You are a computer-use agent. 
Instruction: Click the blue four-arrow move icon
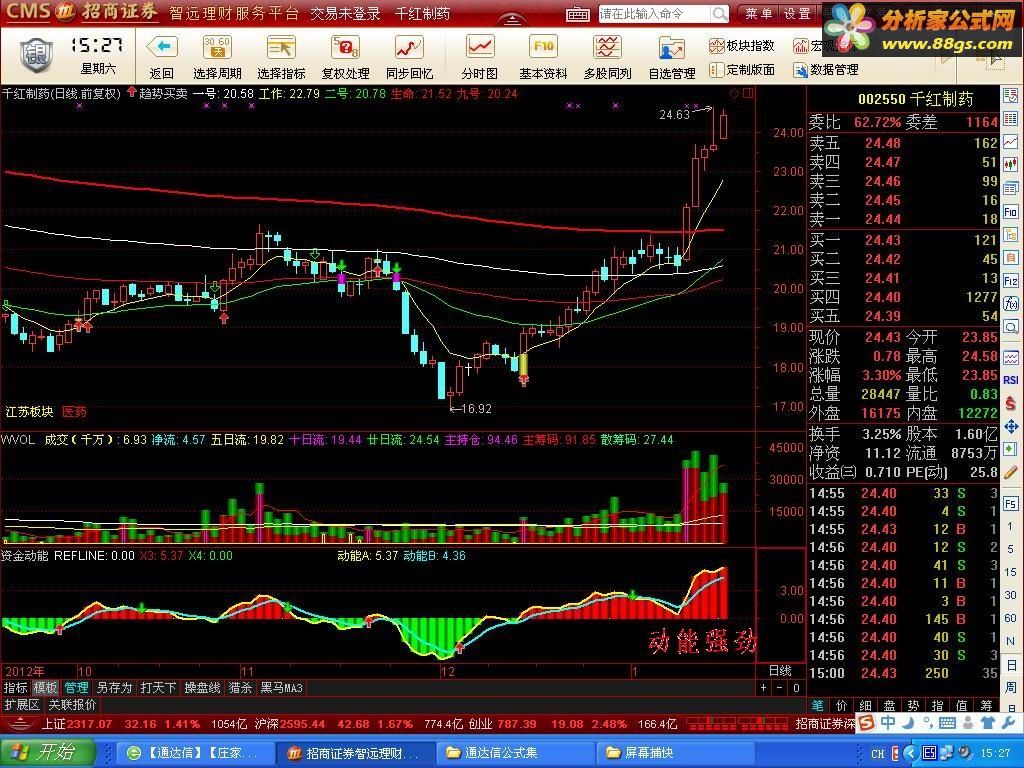tap(1010, 426)
